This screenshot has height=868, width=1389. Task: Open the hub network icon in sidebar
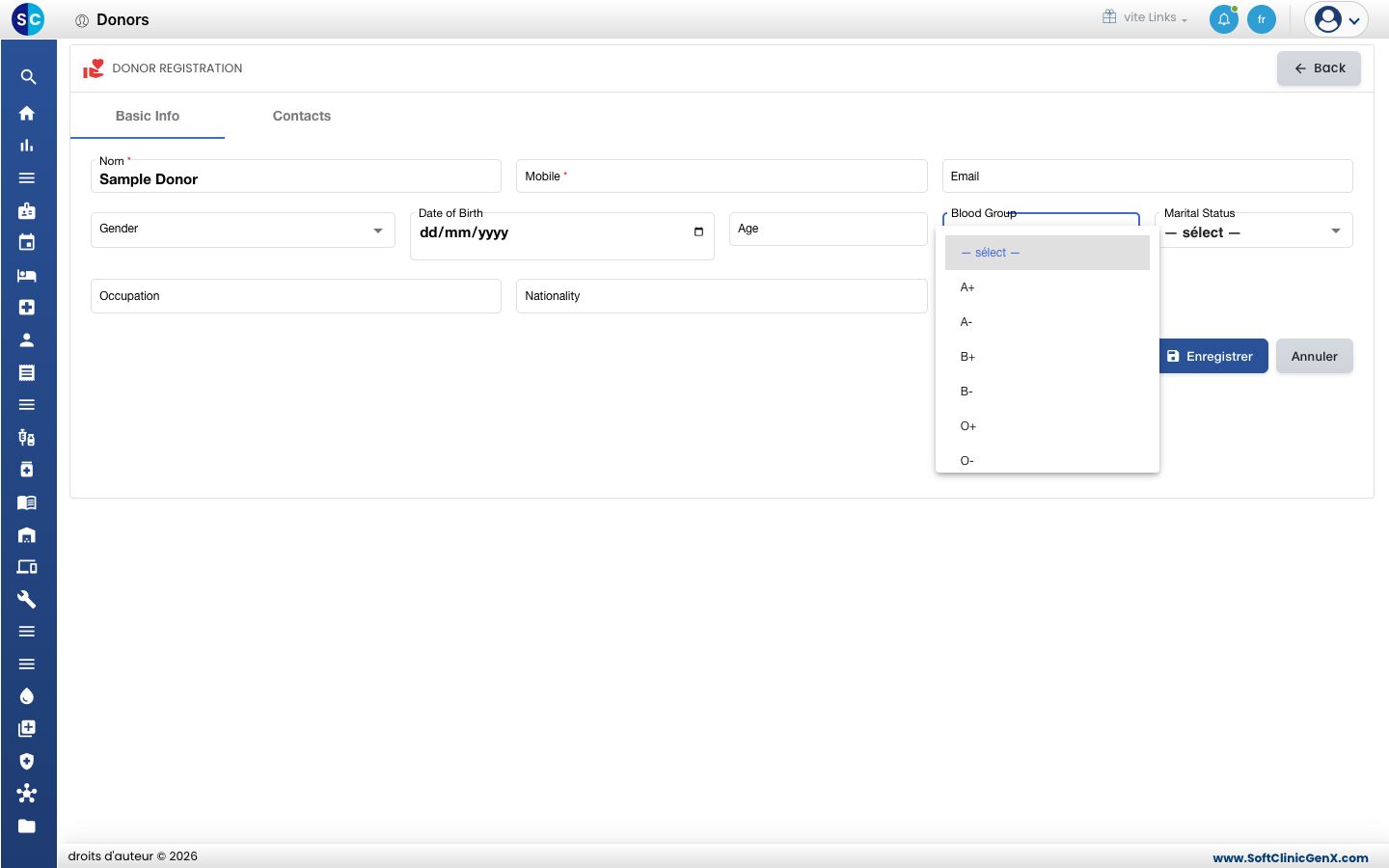(x=27, y=793)
